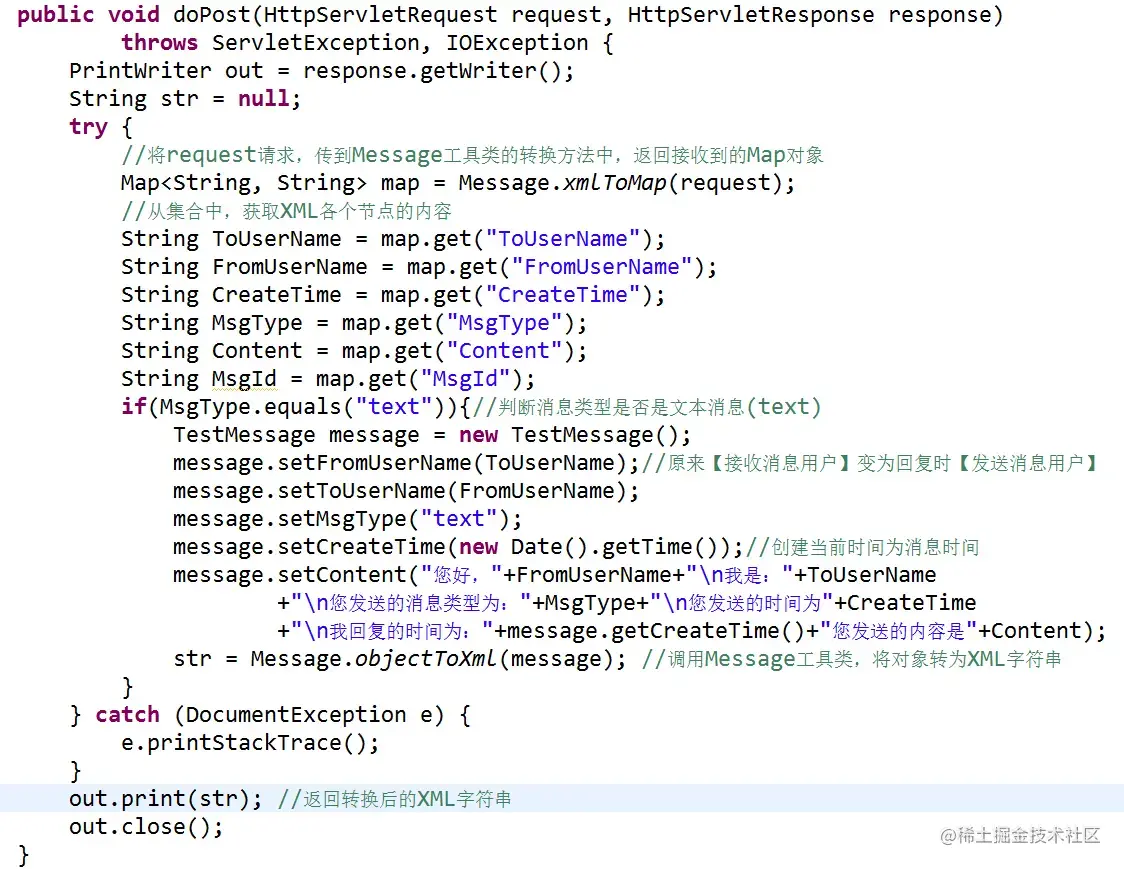The image size is (1124, 869).
Task: Click the "CreateTime" string literal
Action: (563, 295)
